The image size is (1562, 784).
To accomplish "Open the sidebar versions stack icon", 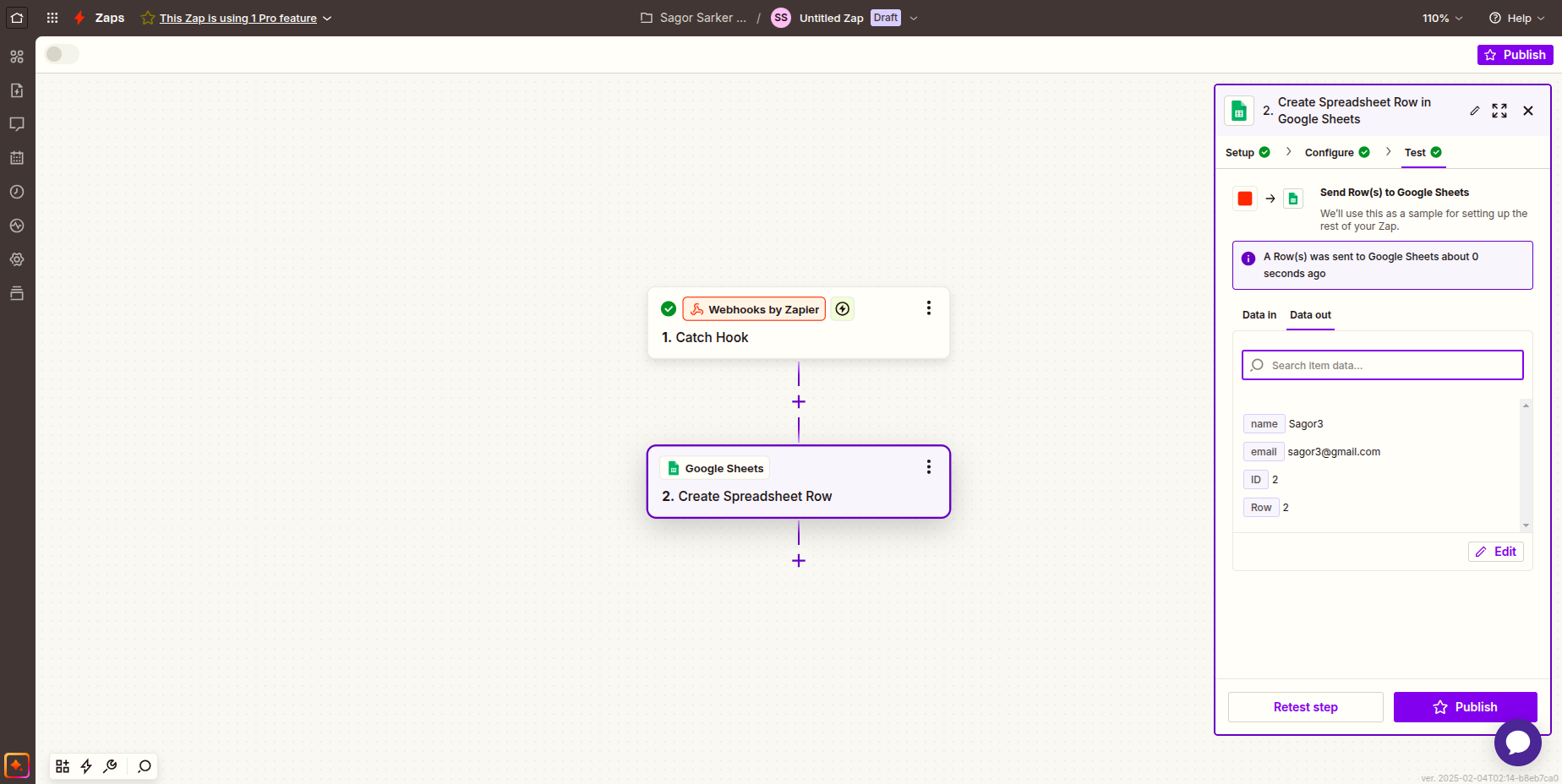I will point(17,293).
